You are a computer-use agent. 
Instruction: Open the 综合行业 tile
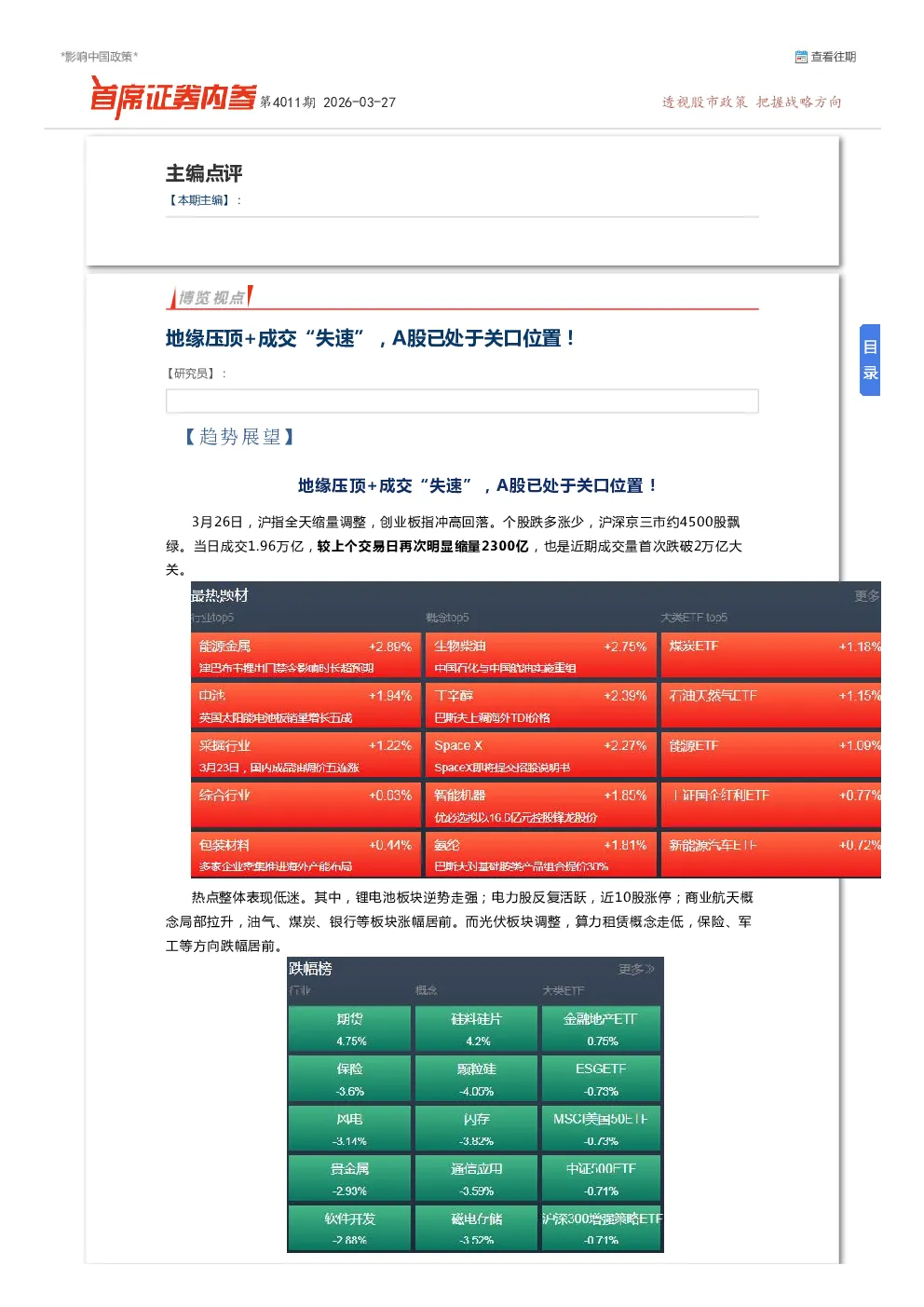pyautogui.click(x=305, y=805)
